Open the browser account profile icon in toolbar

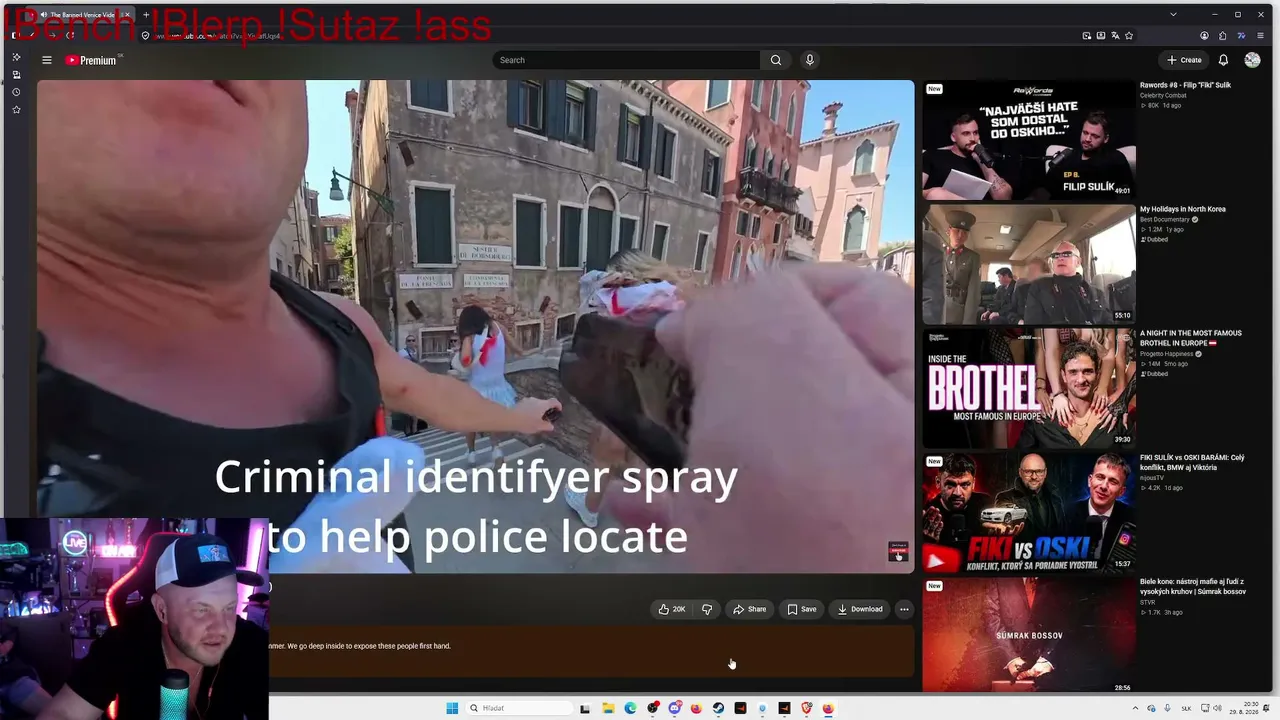click(1204, 36)
